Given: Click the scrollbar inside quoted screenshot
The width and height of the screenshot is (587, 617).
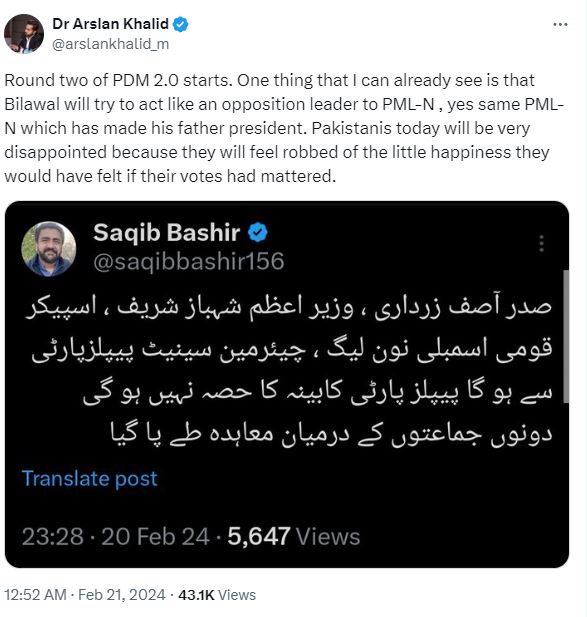Looking at the screenshot, I should tap(566, 336).
